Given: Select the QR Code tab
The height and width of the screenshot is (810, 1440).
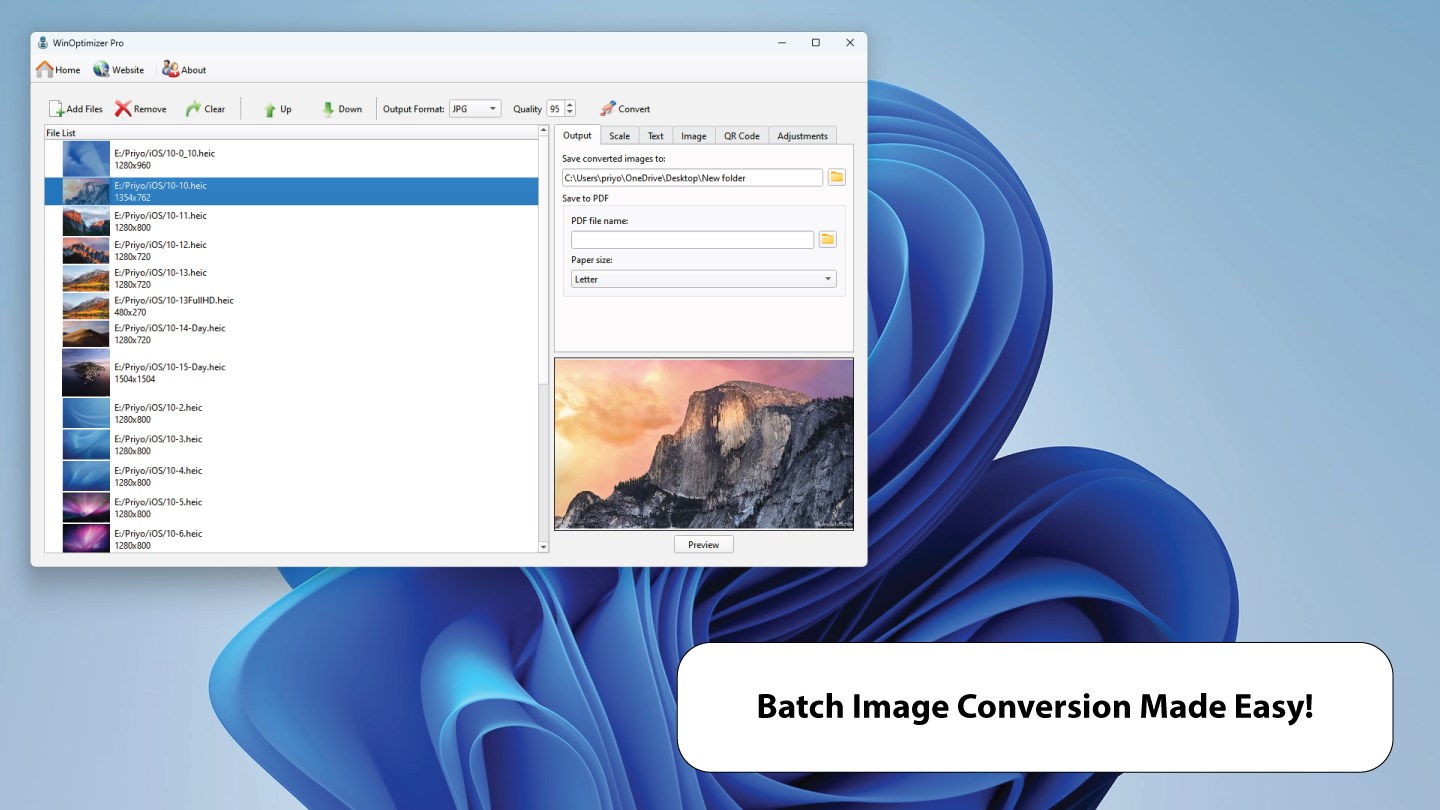Looking at the screenshot, I should [x=742, y=136].
